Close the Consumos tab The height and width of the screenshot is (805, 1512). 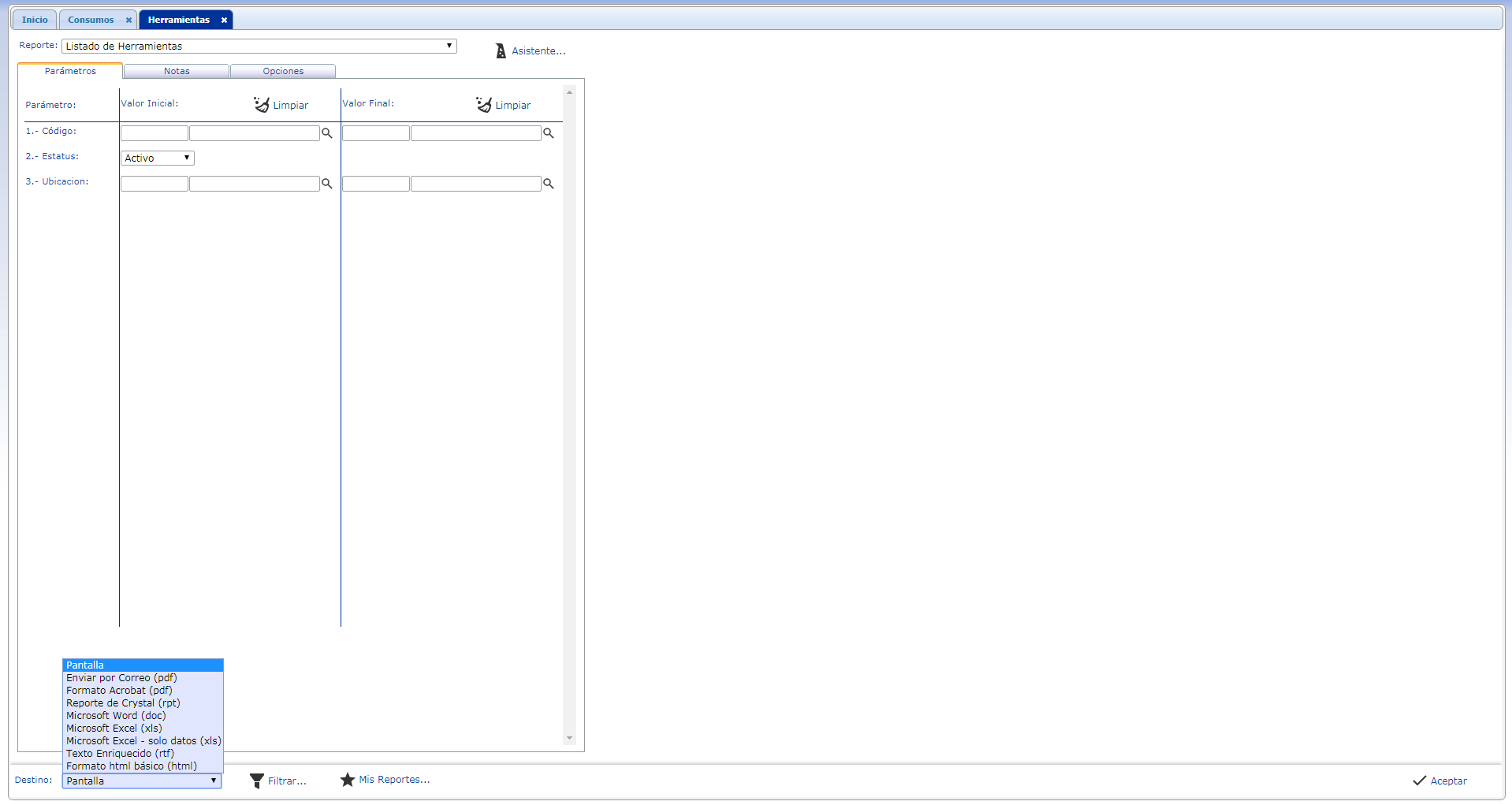(x=128, y=20)
